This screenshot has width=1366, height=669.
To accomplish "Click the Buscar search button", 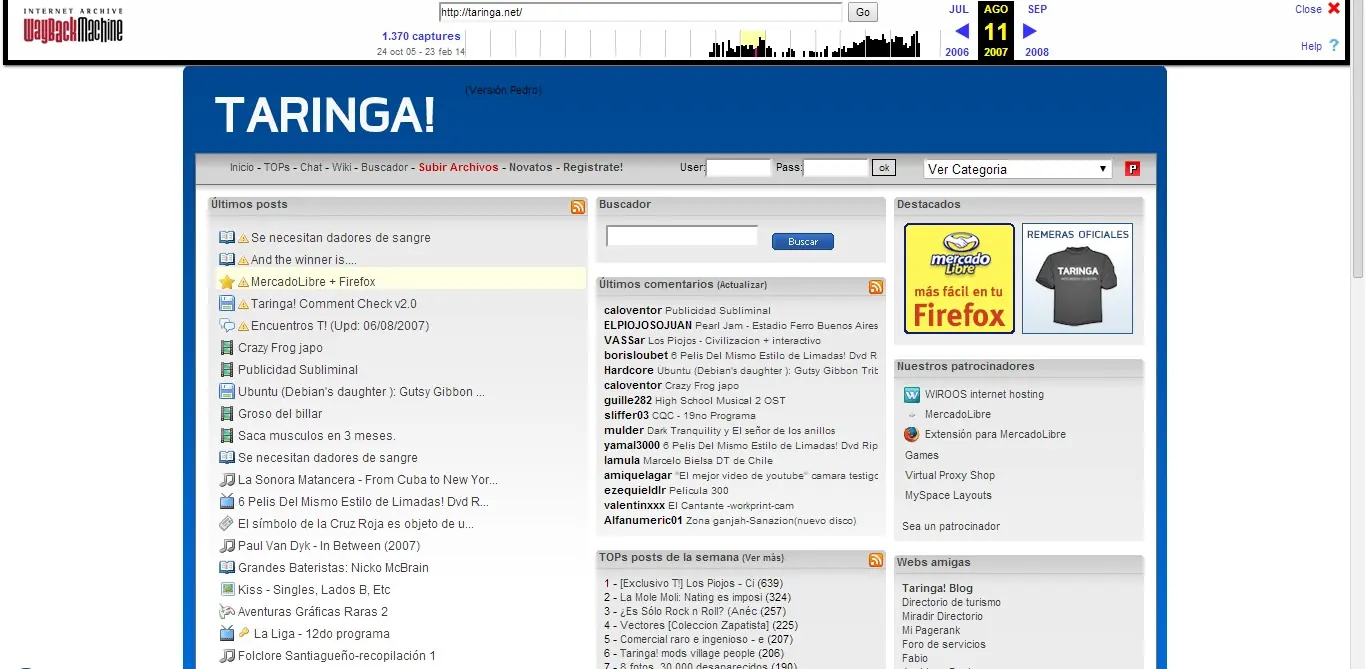I will (x=803, y=242).
